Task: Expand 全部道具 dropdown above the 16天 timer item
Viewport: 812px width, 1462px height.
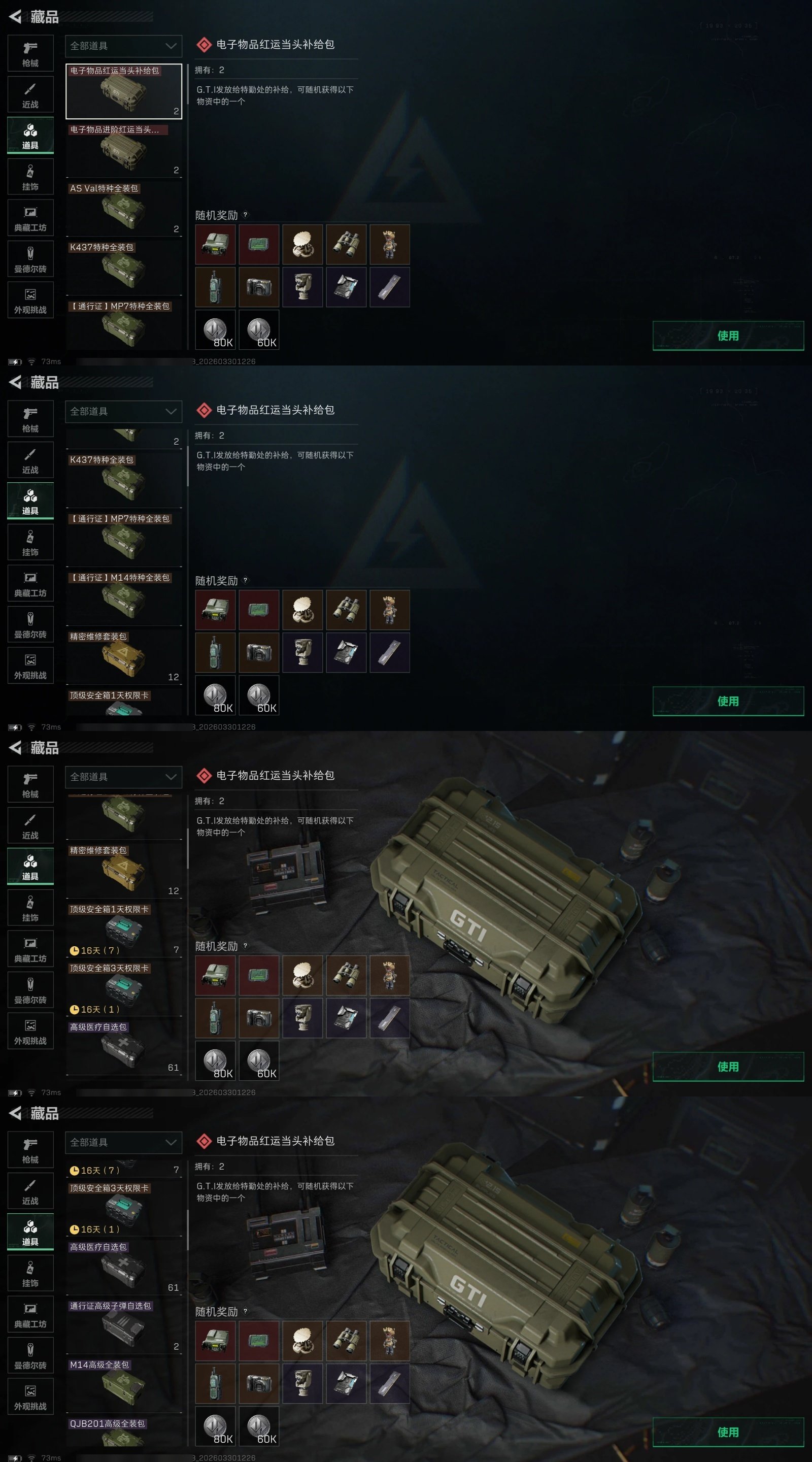Action: (124, 1143)
